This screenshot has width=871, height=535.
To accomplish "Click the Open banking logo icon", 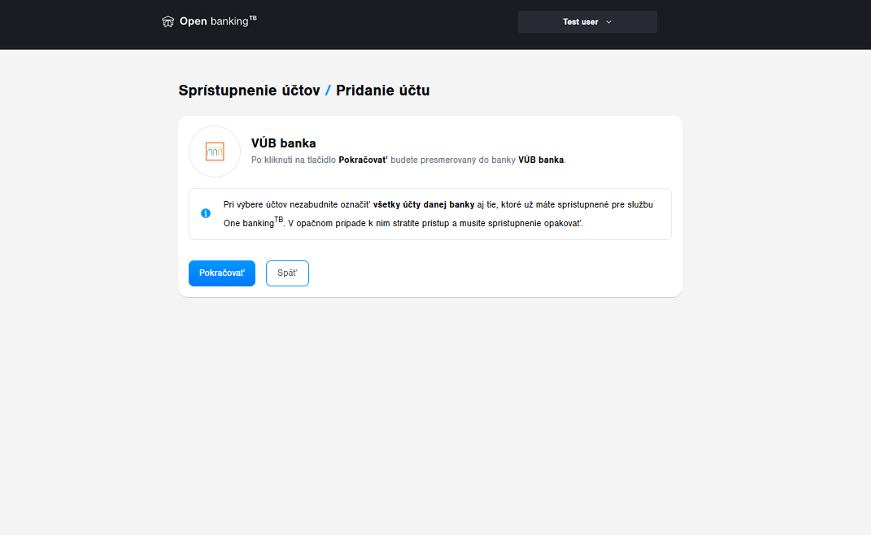I will (168, 22).
